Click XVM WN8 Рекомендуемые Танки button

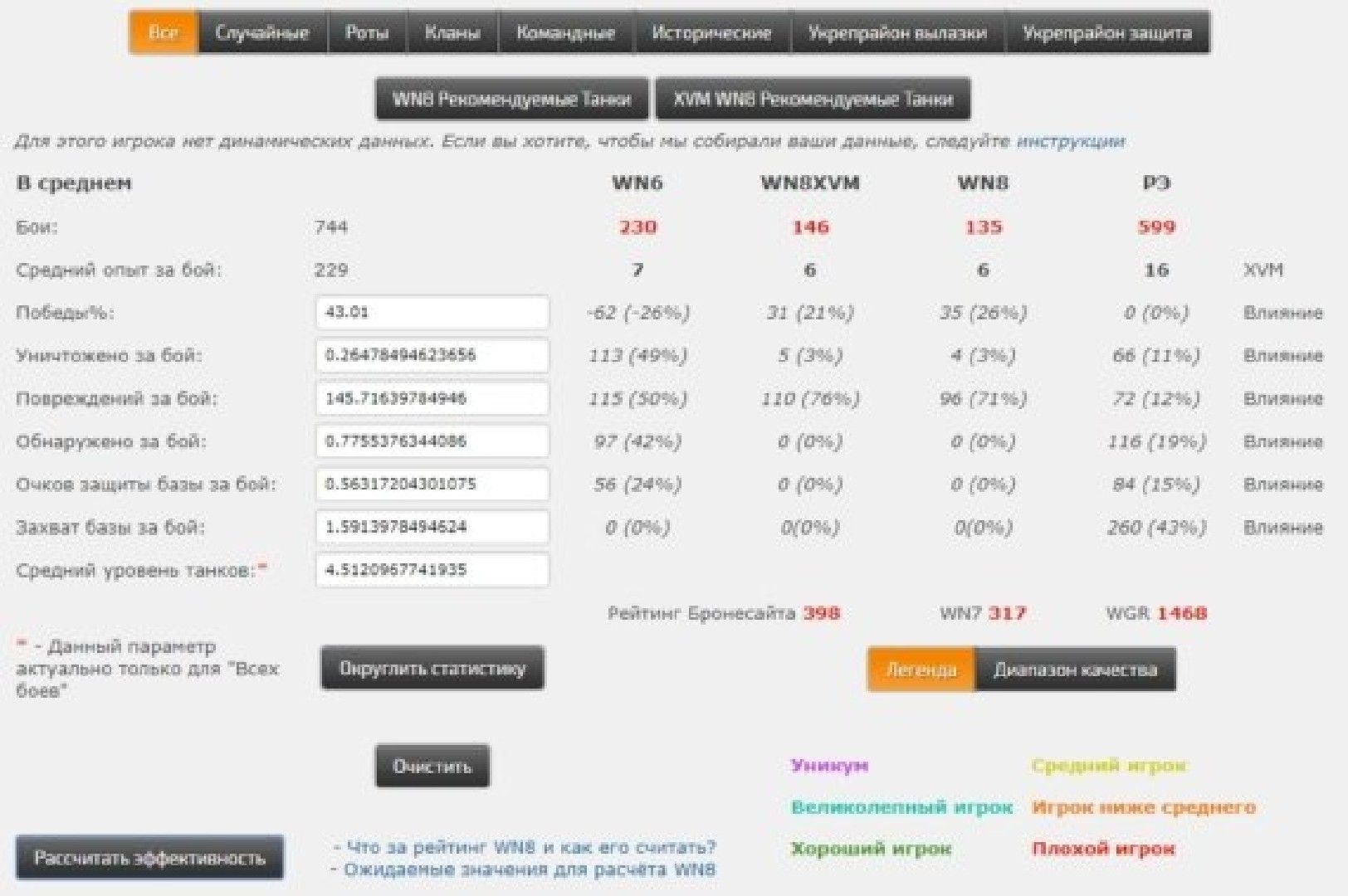[813, 100]
